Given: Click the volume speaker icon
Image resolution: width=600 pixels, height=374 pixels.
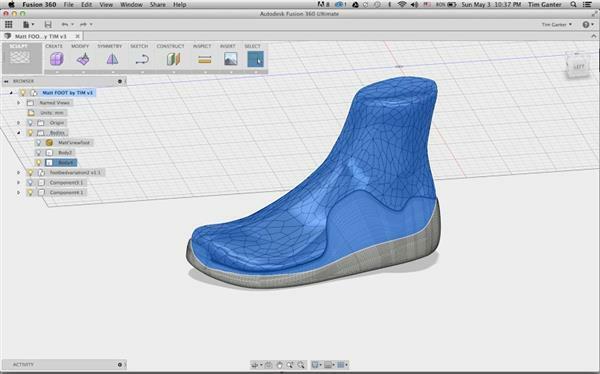Looking at the screenshot, I should click(414, 5).
